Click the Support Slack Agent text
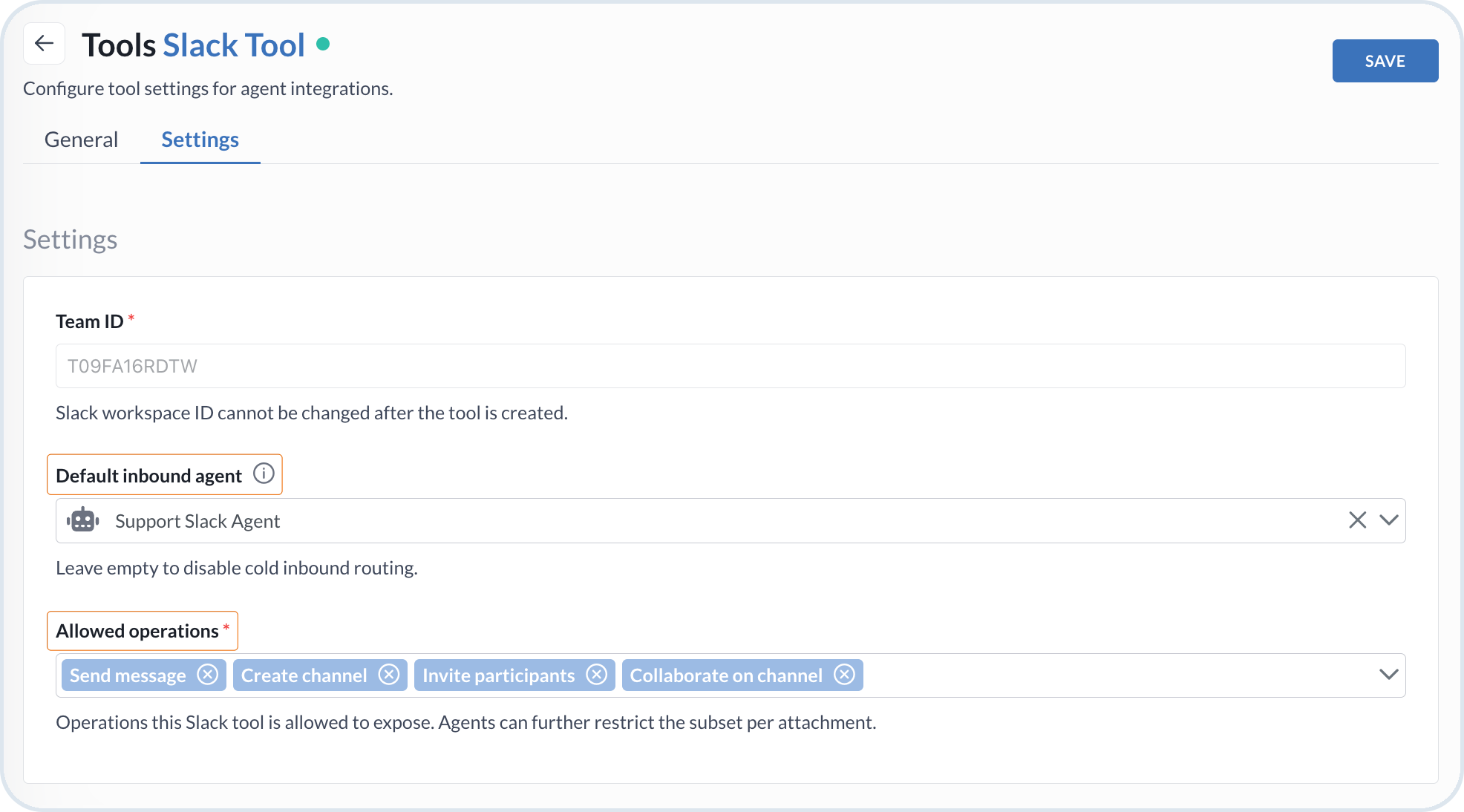 pos(197,521)
